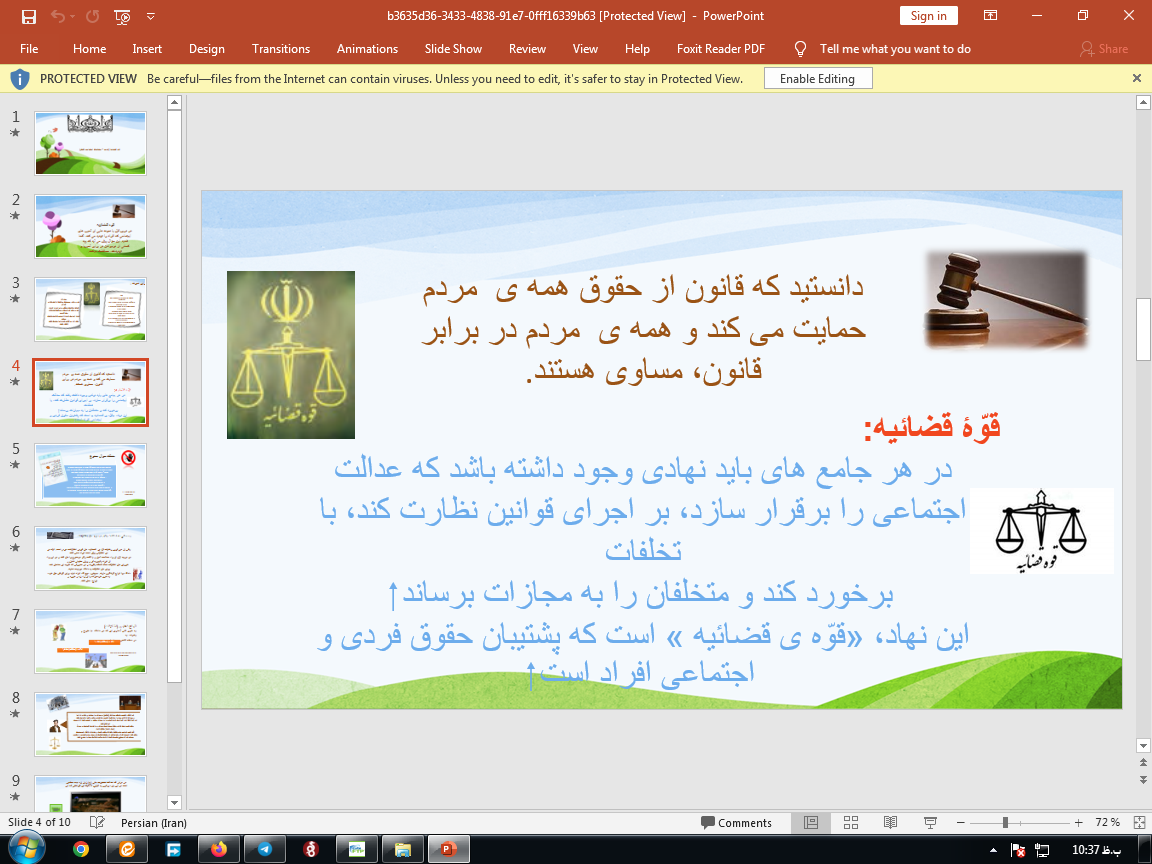The image size is (1152, 864).
Task: Open the Comments pane
Action: 738,823
